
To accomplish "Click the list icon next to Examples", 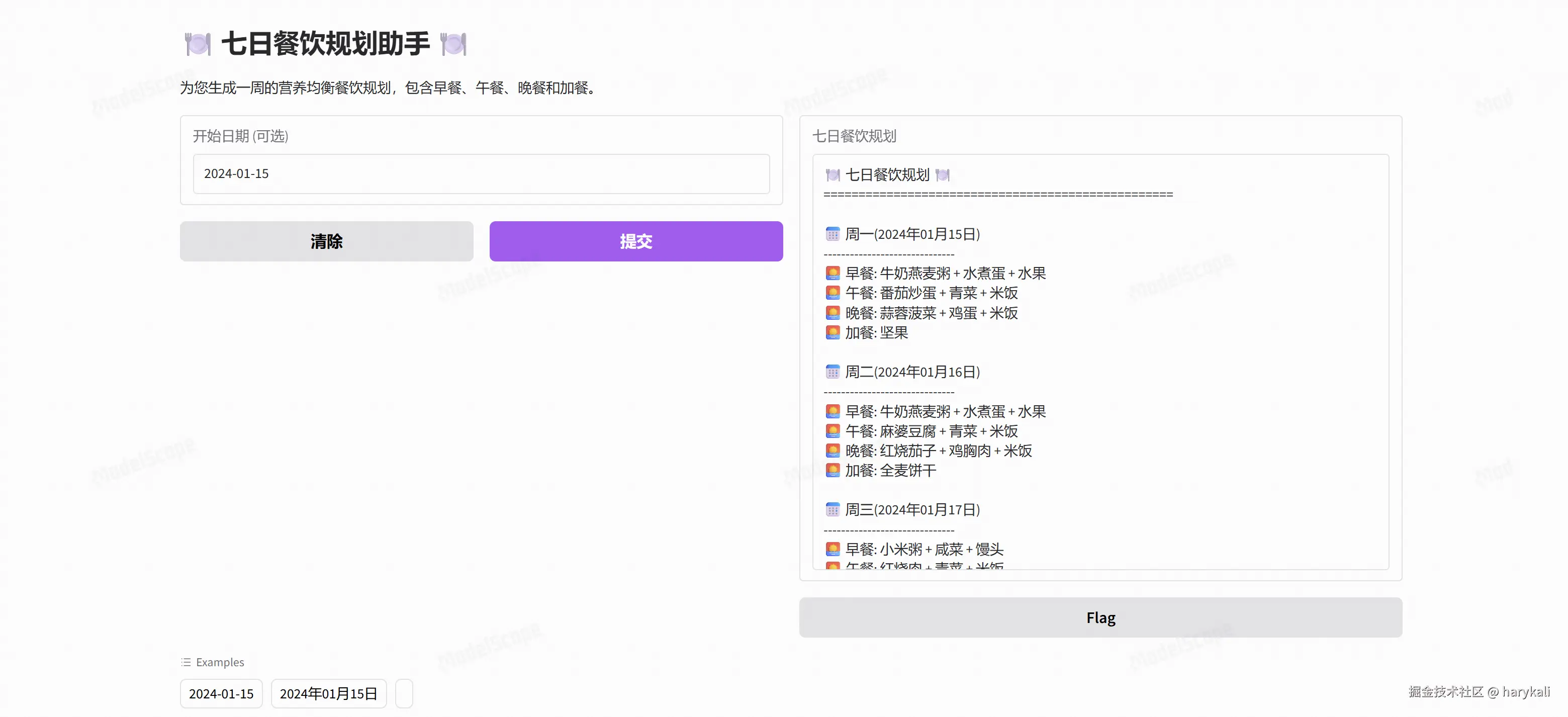I will (186, 662).
